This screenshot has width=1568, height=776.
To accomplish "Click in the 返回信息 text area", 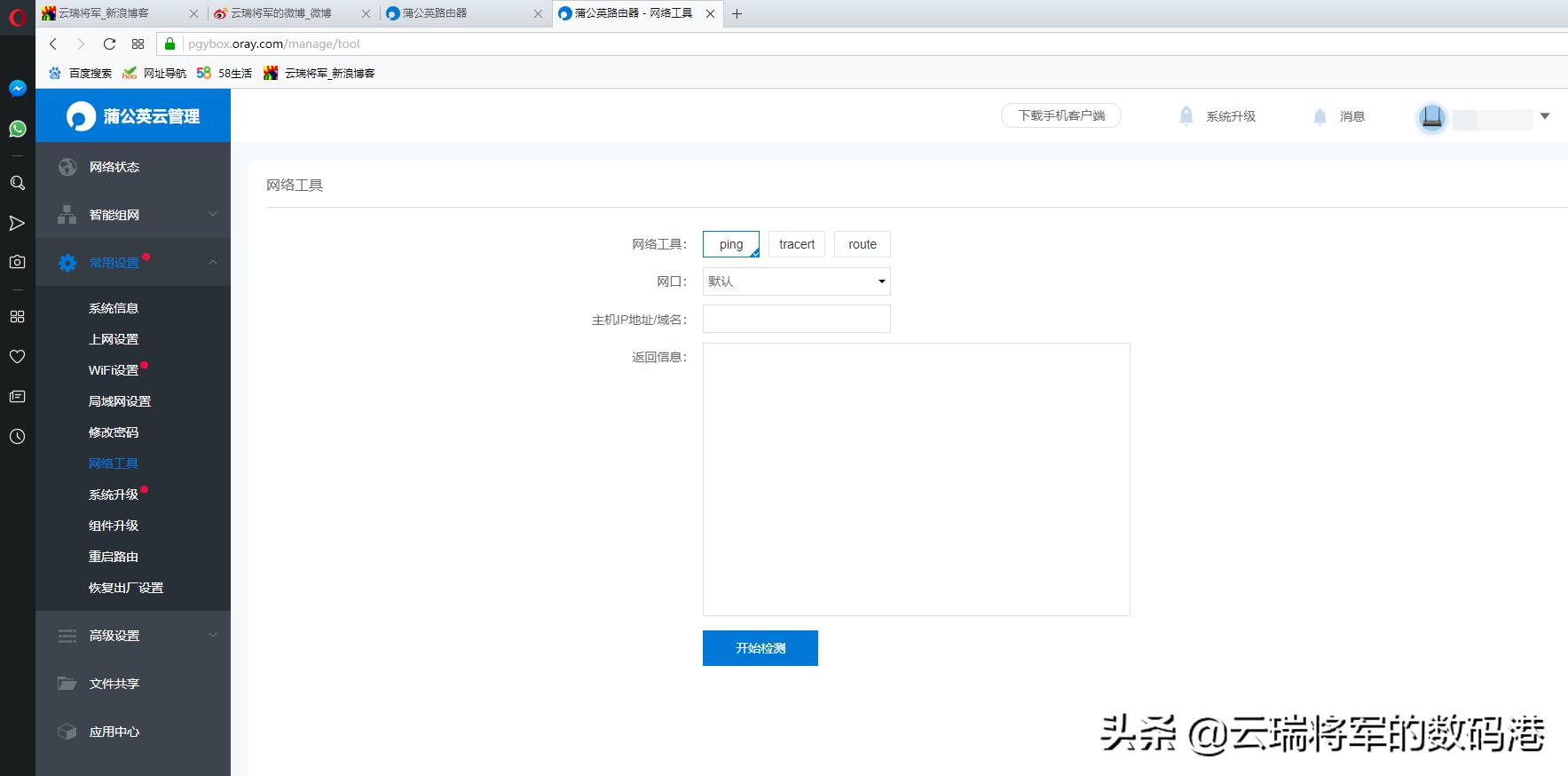I will pyautogui.click(x=916, y=479).
